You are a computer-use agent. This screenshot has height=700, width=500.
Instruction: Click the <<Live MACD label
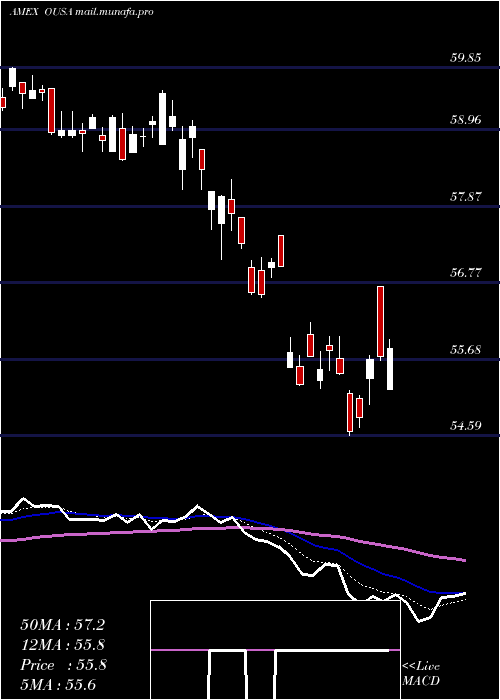coord(421,674)
